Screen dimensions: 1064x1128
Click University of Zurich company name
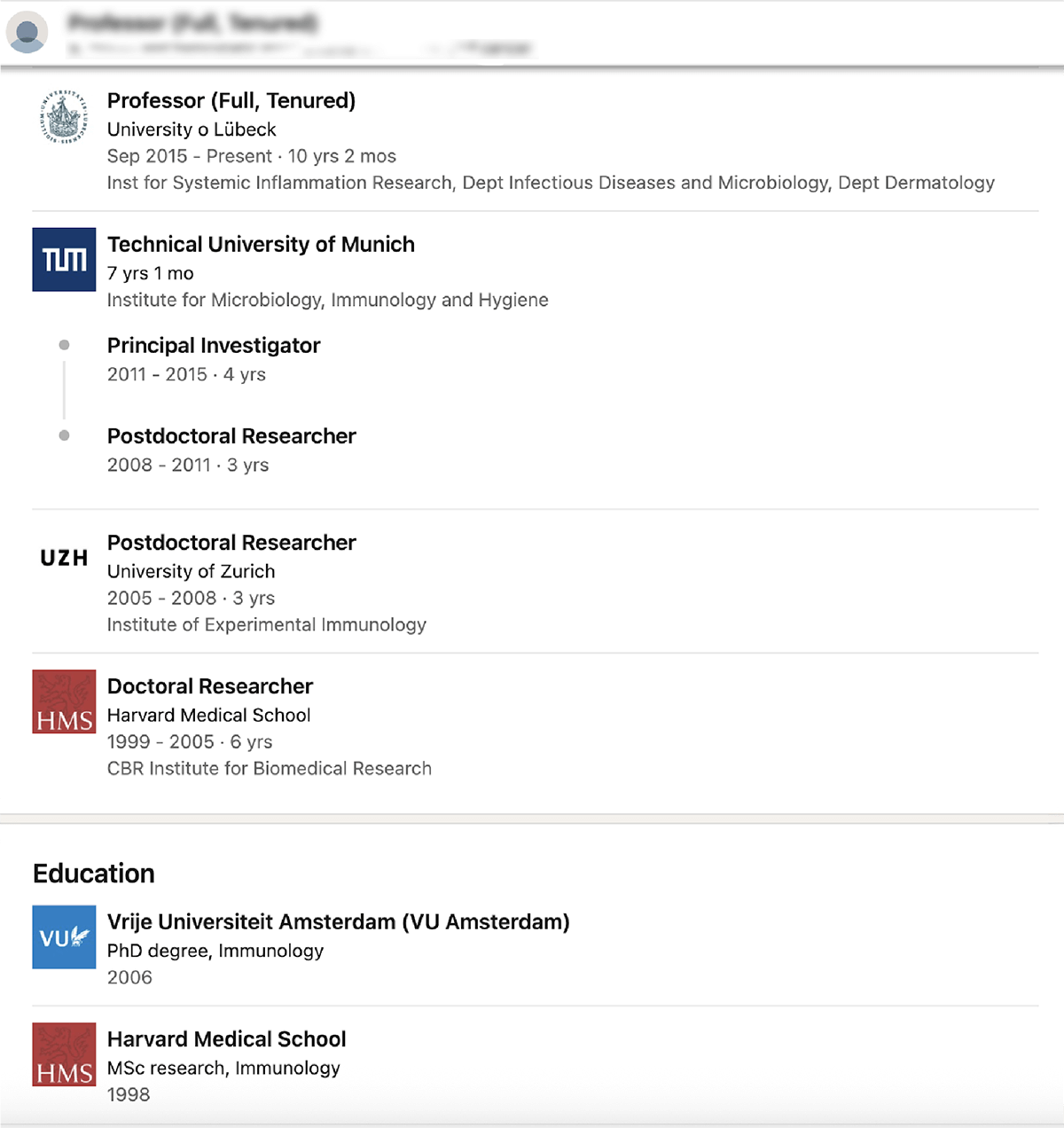(x=191, y=571)
